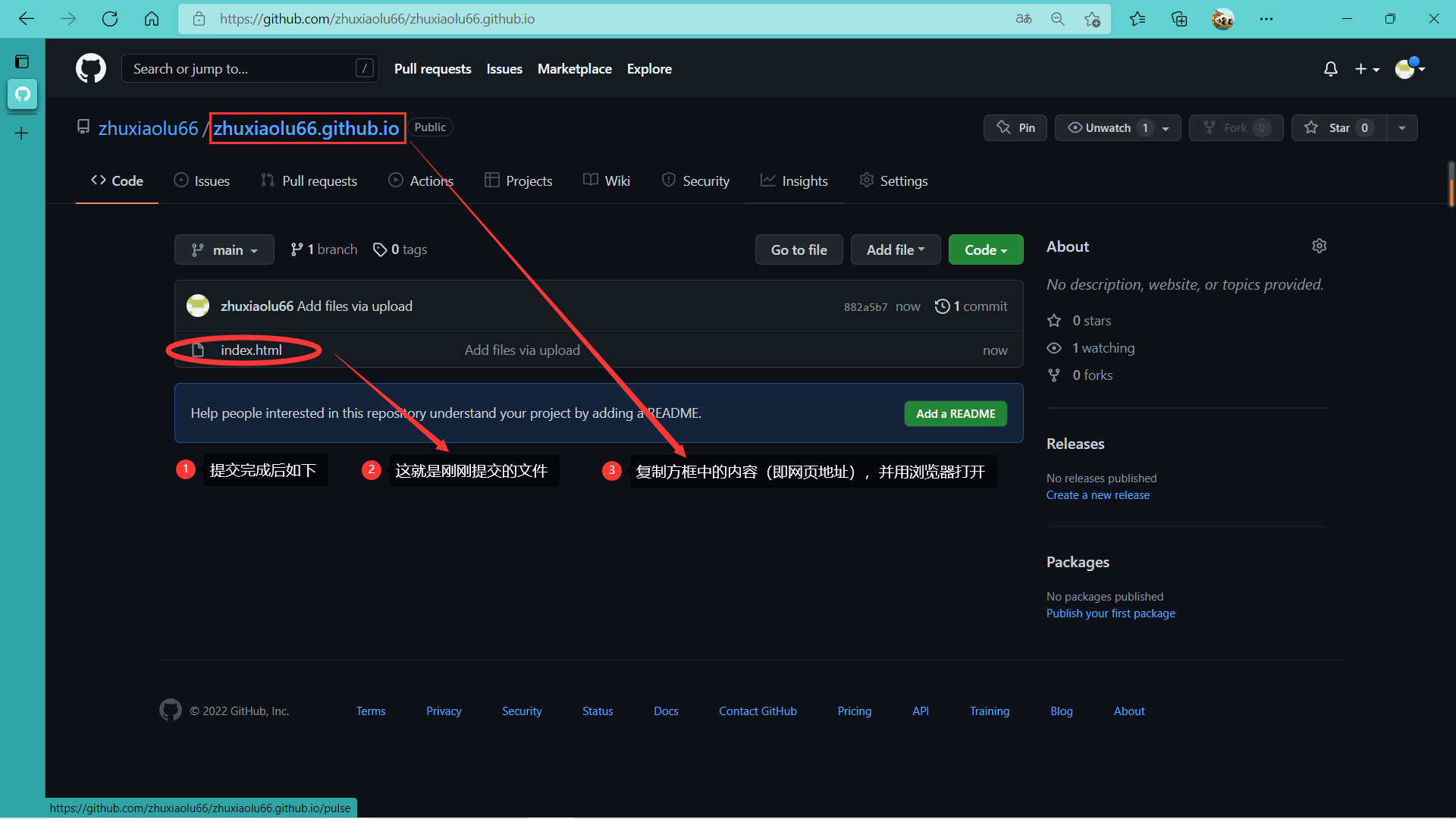Open main branch selector dropdown

(x=224, y=249)
